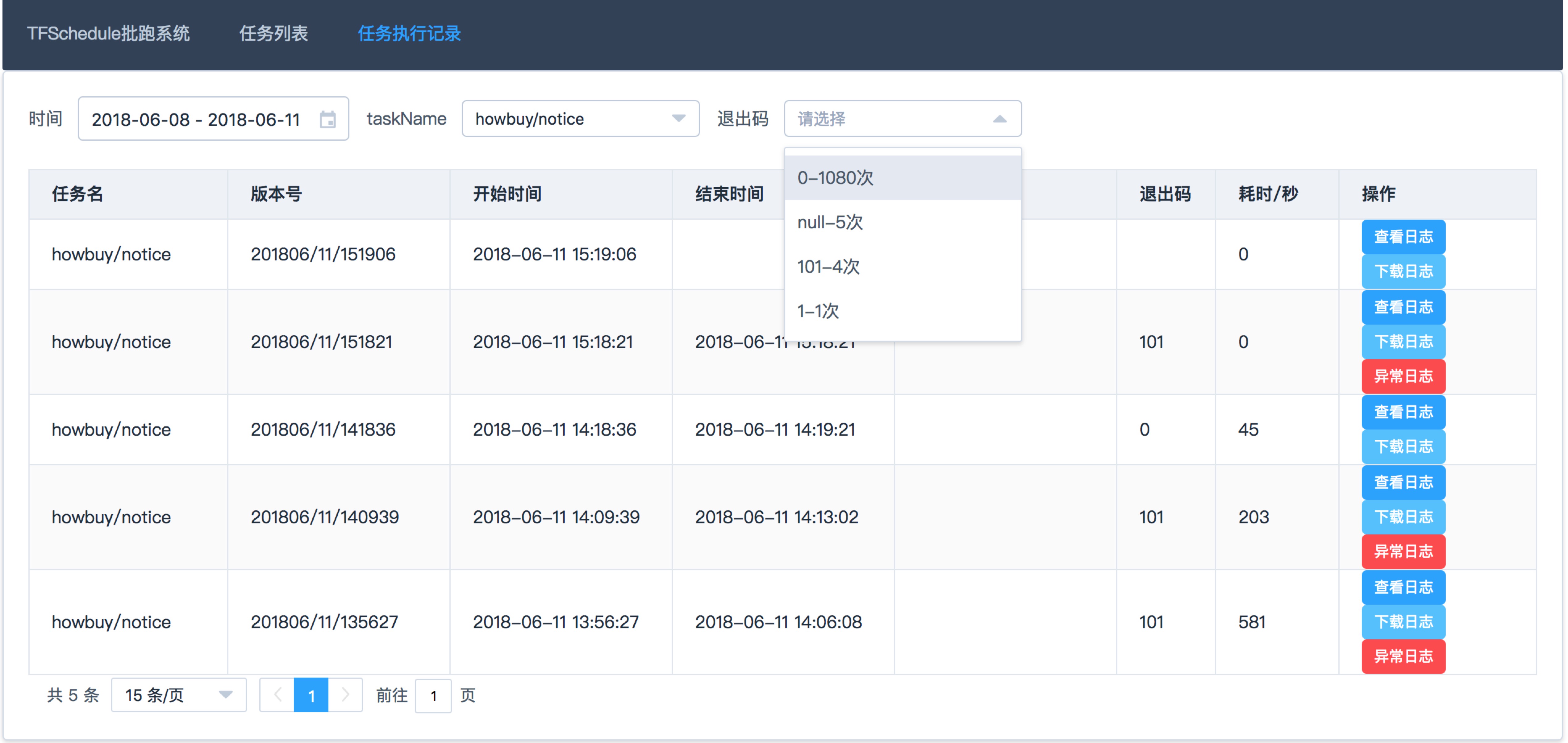1568x743 pixels.
Task: Click 查看日志 for version 201806/11/141836
Action: coord(1403,412)
